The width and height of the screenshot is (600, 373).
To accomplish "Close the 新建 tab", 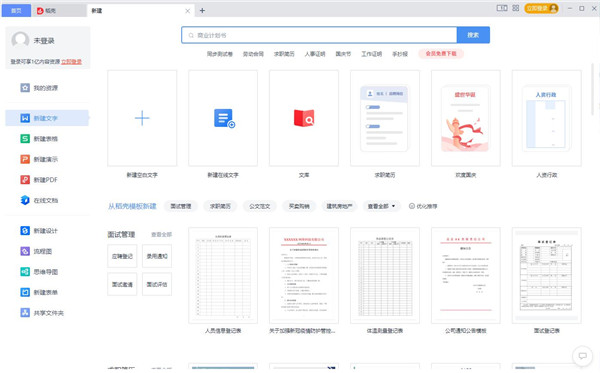I will [188, 11].
